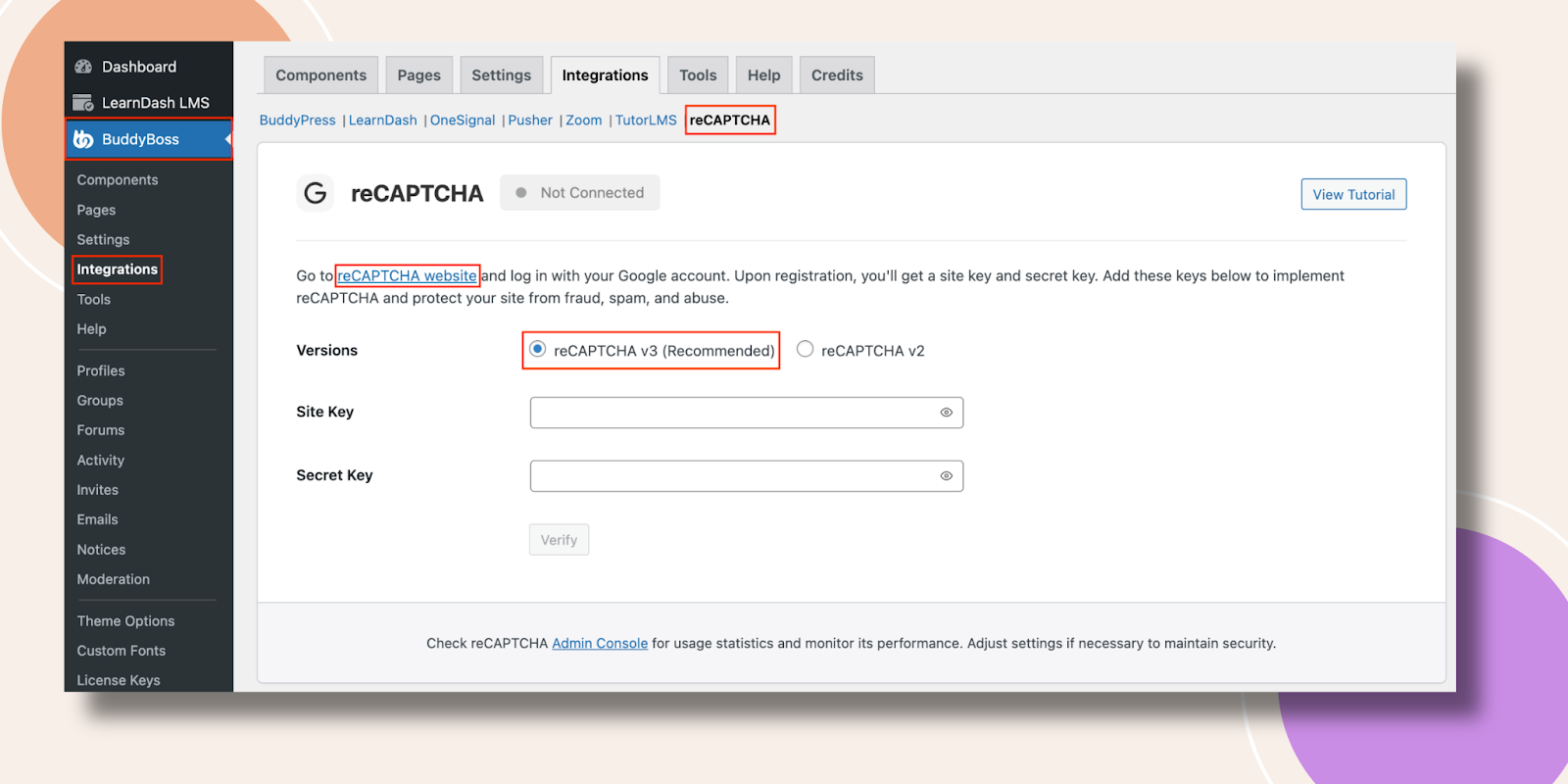Focus the Secret Key input field
1568x784 pixels.
pos(730,476)
